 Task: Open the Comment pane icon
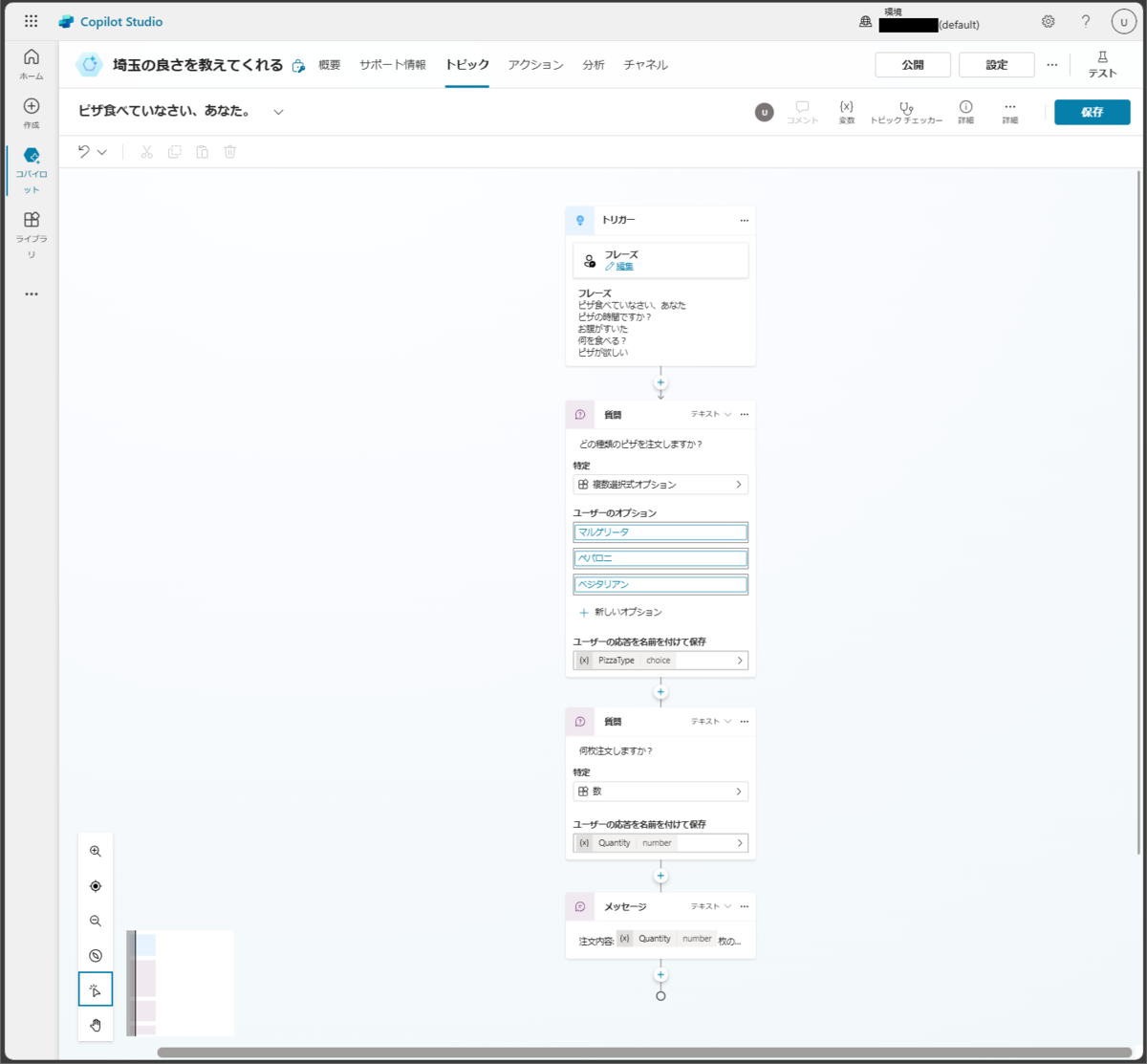point(803,112)
